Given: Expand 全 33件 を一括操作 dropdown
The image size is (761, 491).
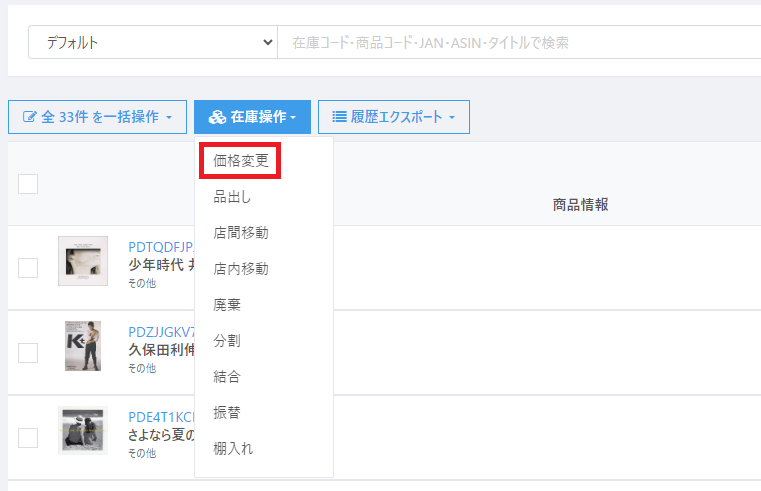Looking at the screenshot, I should 97,117.
